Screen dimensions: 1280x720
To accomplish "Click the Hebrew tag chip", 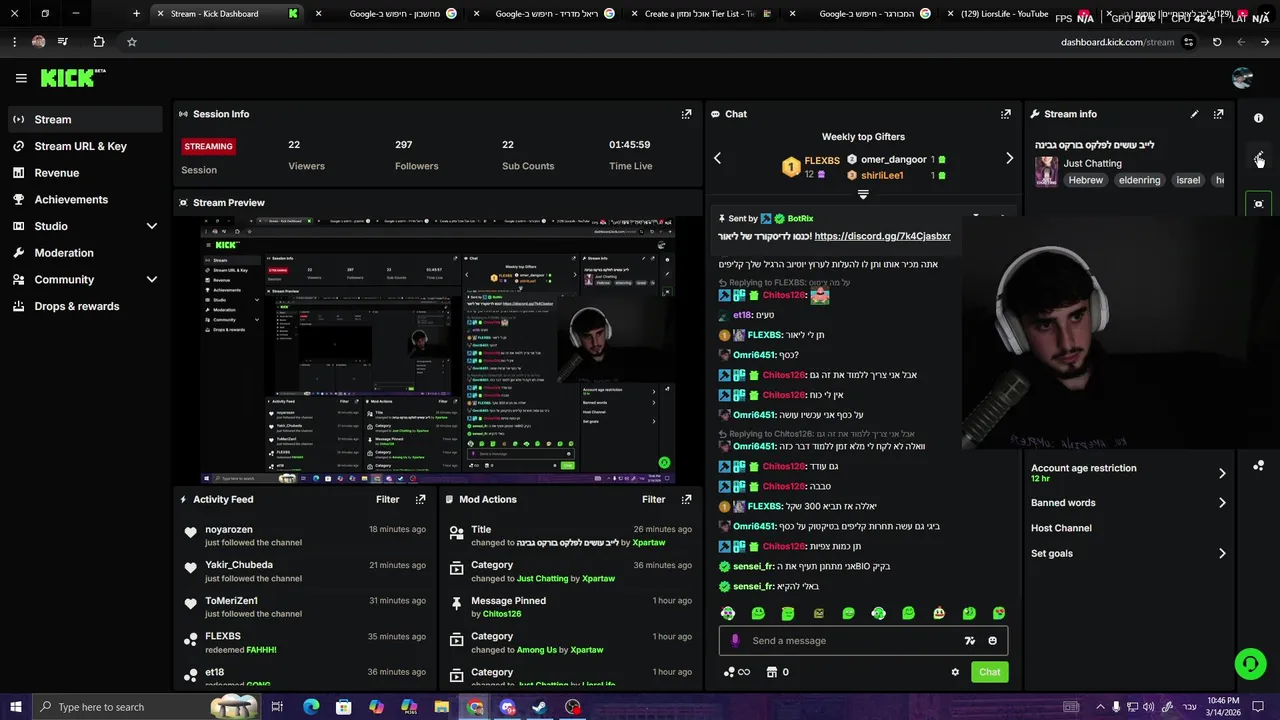I will click(1085, 180).
